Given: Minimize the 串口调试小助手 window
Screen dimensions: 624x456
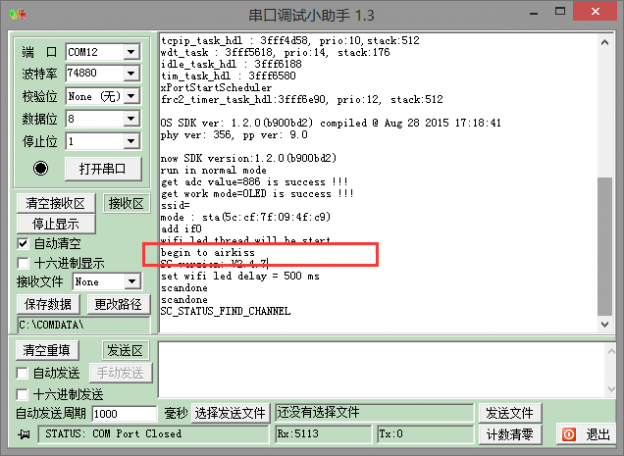Looking at the screenshot, I should [534, 12].
